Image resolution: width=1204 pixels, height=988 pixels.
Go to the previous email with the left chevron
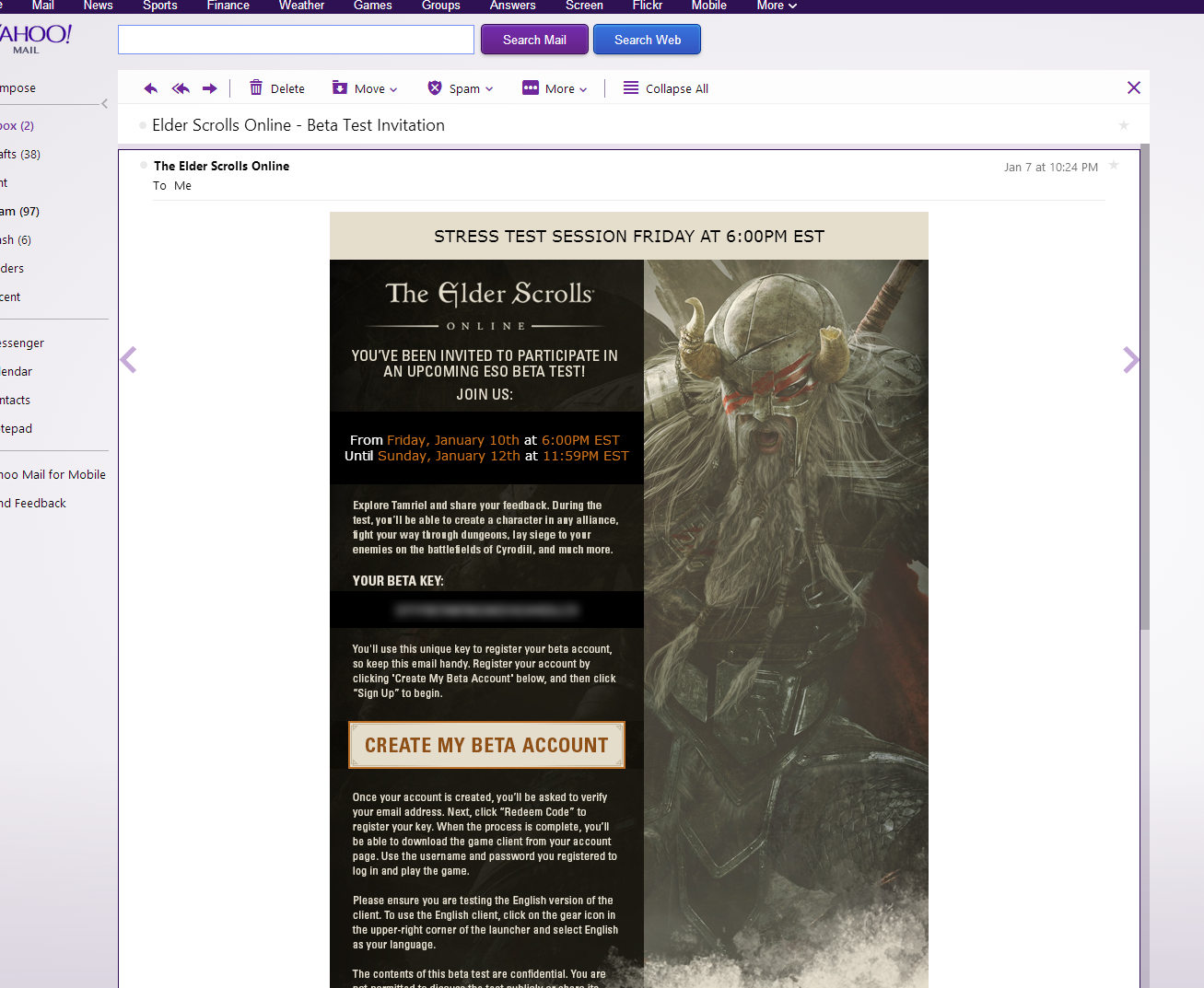coord(129,360)
